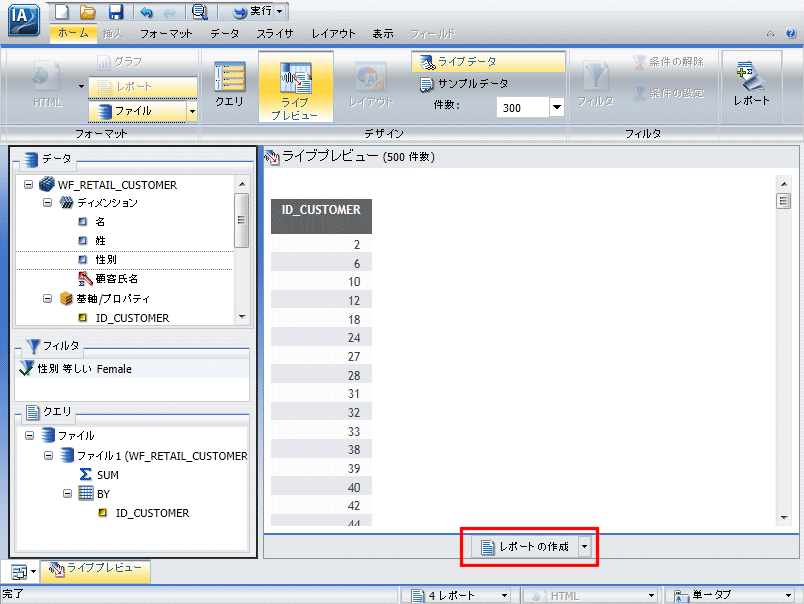Image resolution: width=804 pixels, height=604 pixels.
Task: Click 条件の解除 in the filter group
Action: pos(668,62)
